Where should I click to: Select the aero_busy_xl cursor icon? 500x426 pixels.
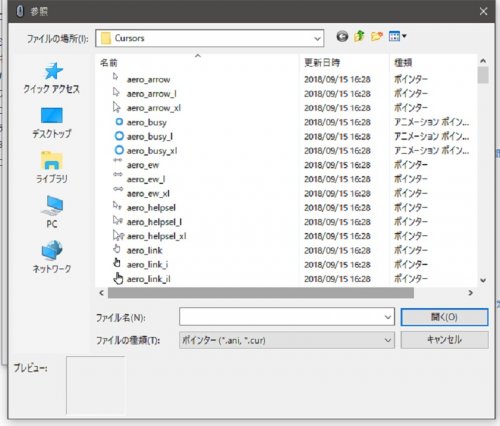pos(119,150)
